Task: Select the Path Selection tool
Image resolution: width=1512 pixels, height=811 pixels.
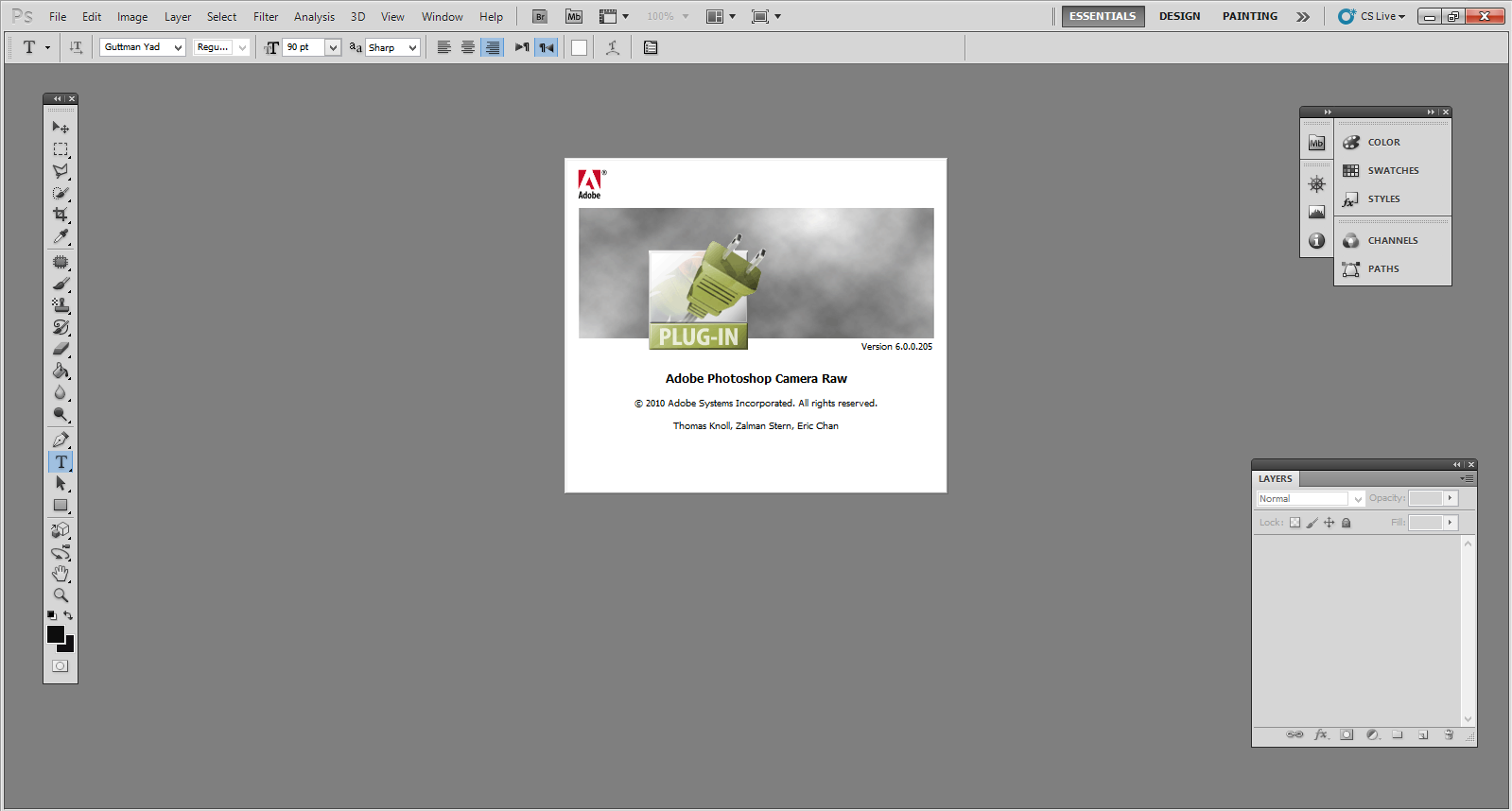Action: (x=61, y=483)
